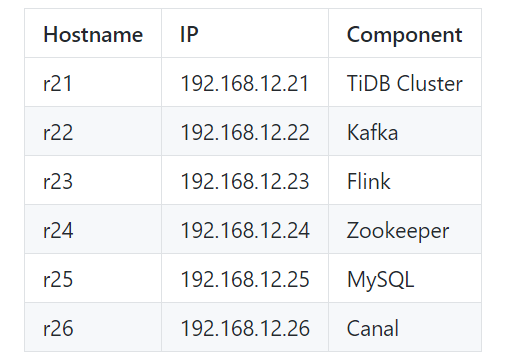
Task: Click the Component column header
Action: [x=405, y=33]
